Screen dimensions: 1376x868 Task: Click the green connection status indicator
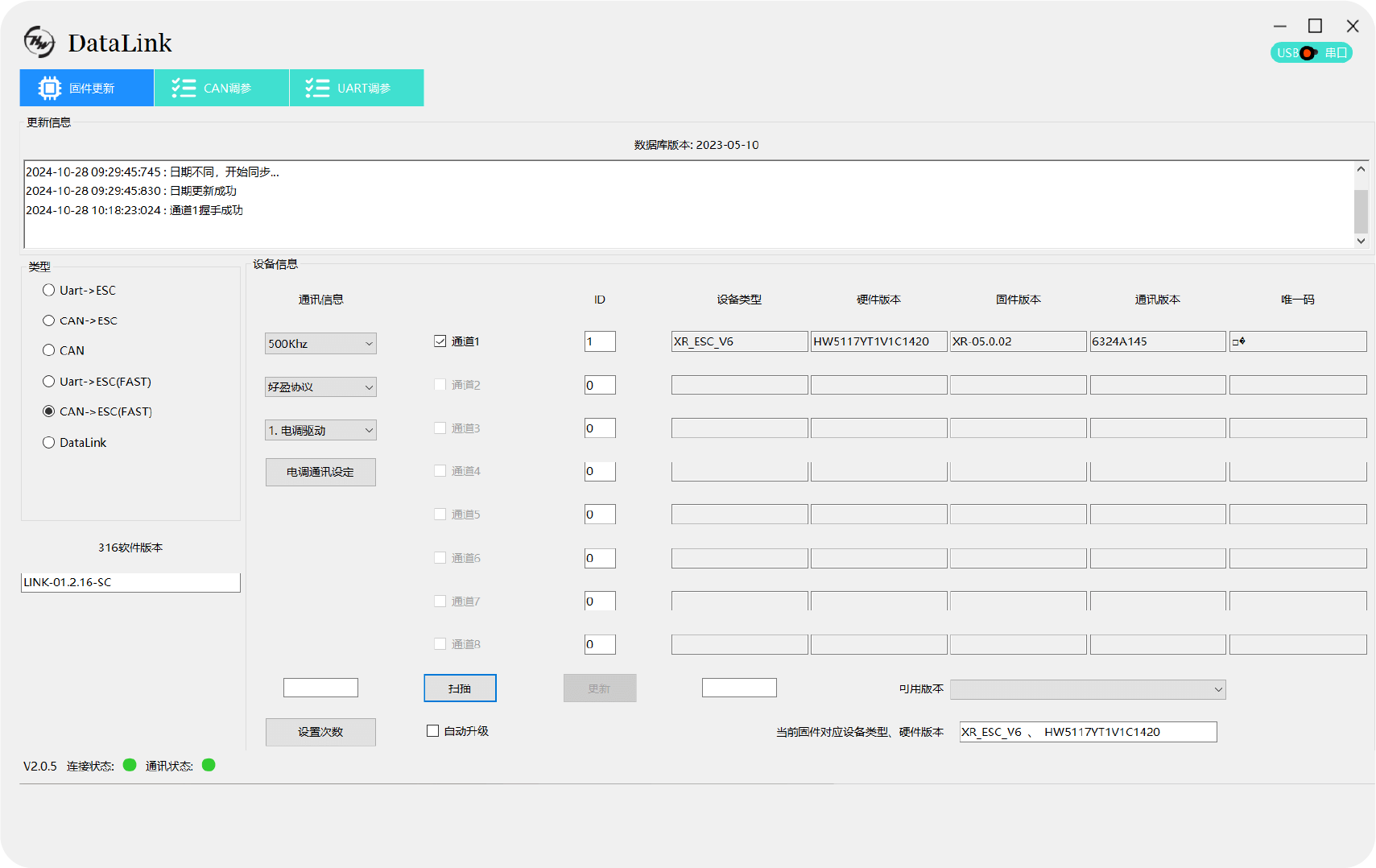click(130, 765)
